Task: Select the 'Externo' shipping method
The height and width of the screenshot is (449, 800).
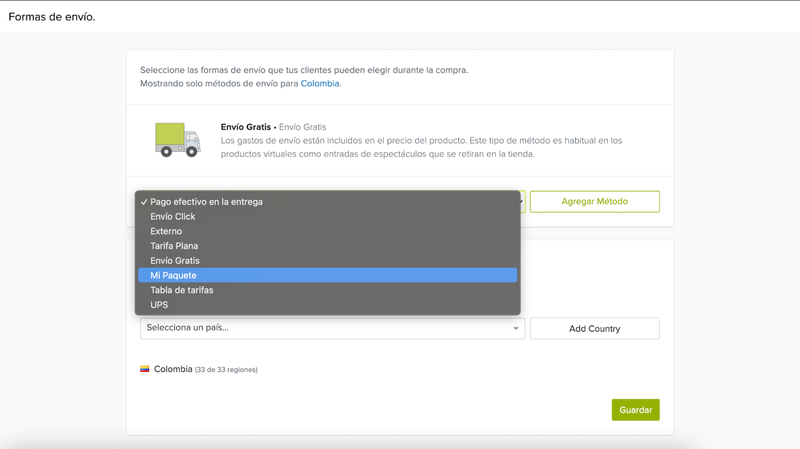Action: pyautogui.click(x=166, y=231)
